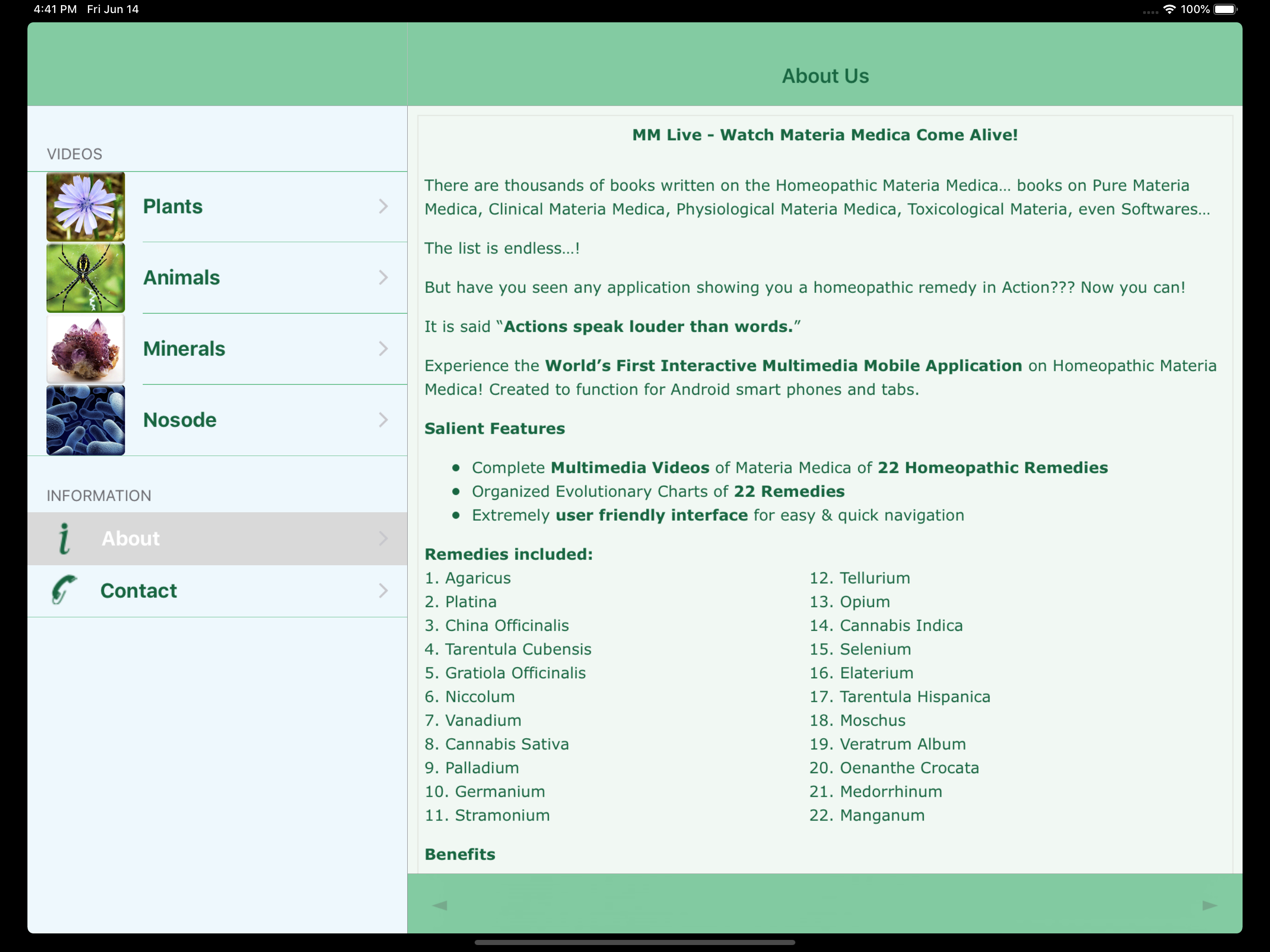
Task: Click remedy '16. Elaterium'
Action: [x=861, y=673]
